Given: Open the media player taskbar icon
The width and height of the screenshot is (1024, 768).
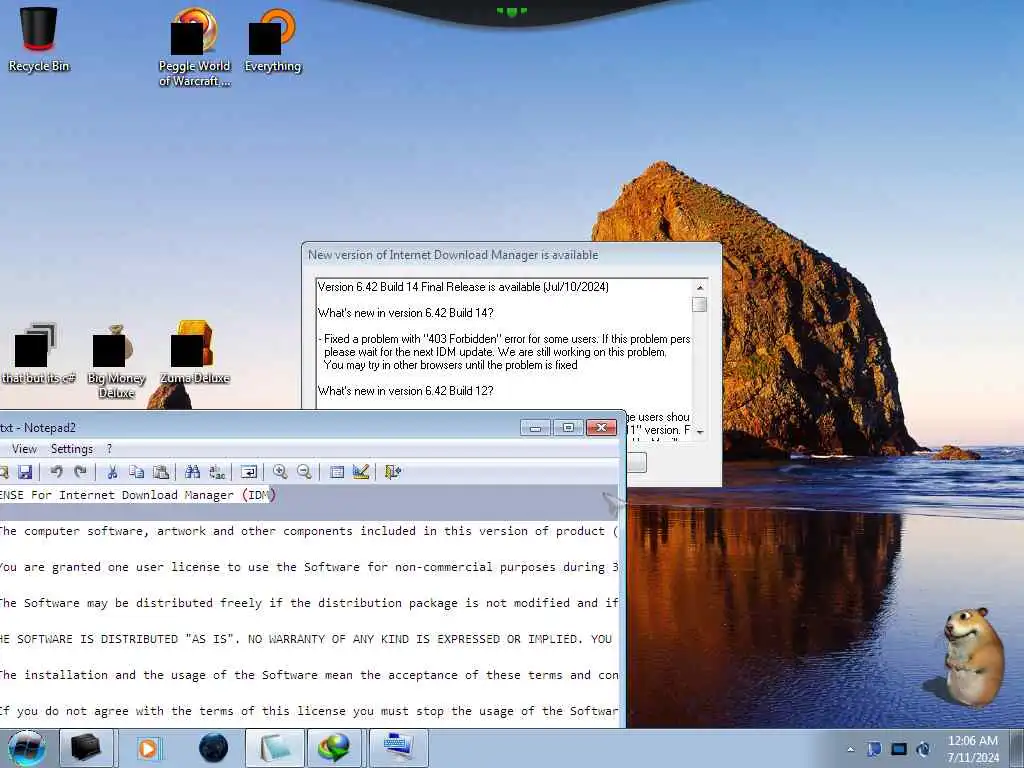Looking at the screenshot, I should 148,748.
